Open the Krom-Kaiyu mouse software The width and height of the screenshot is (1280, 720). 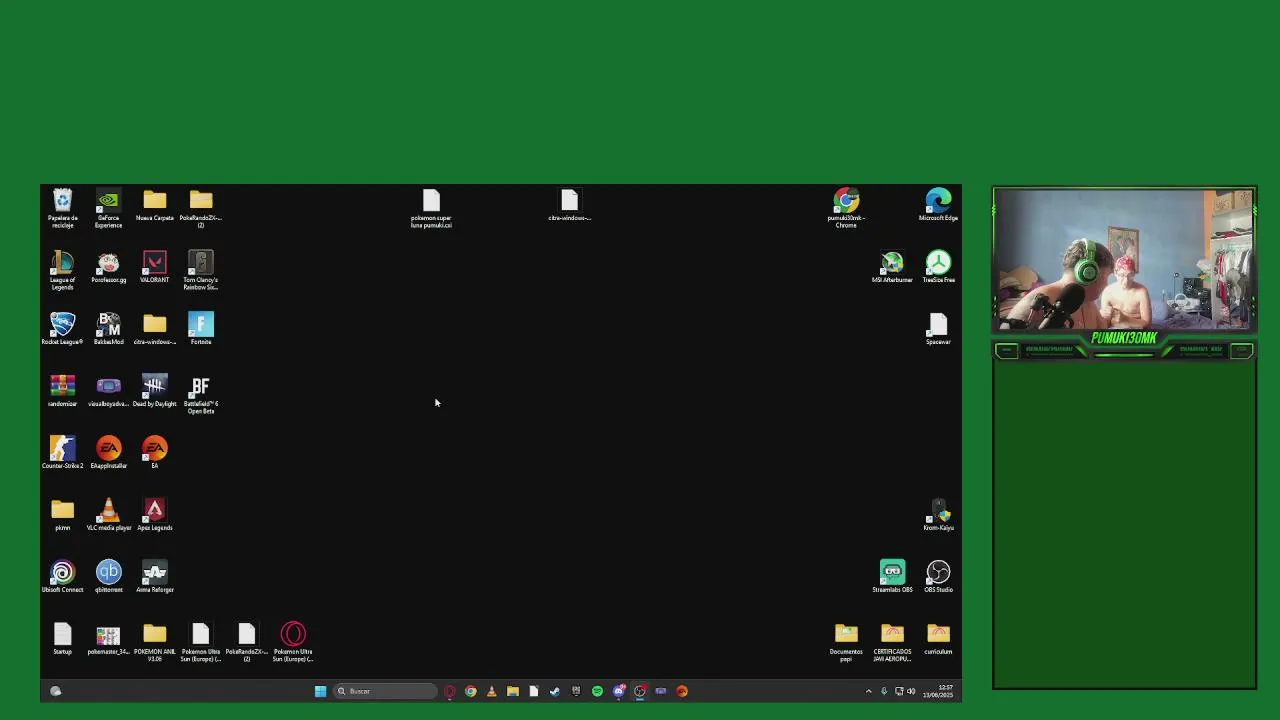938,515
